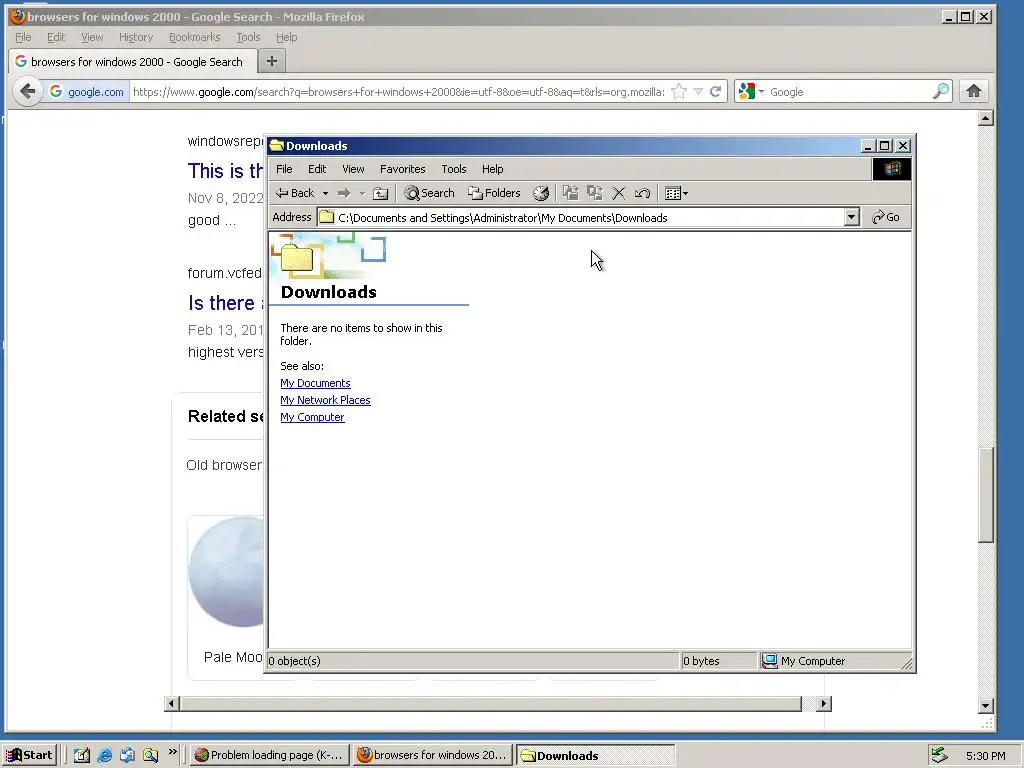
Task: Open the Firefox View menu
Action: click(92, 37)
